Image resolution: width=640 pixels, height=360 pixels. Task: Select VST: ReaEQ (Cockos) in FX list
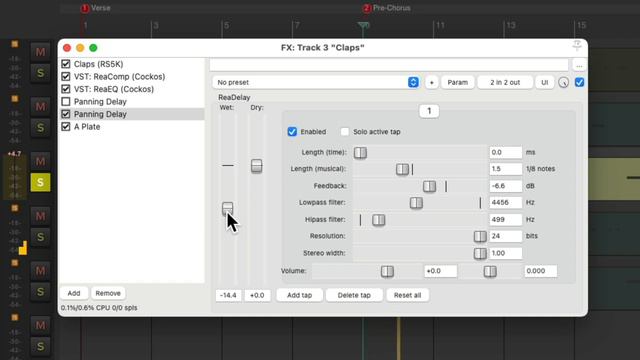click(x=114, y=89)
